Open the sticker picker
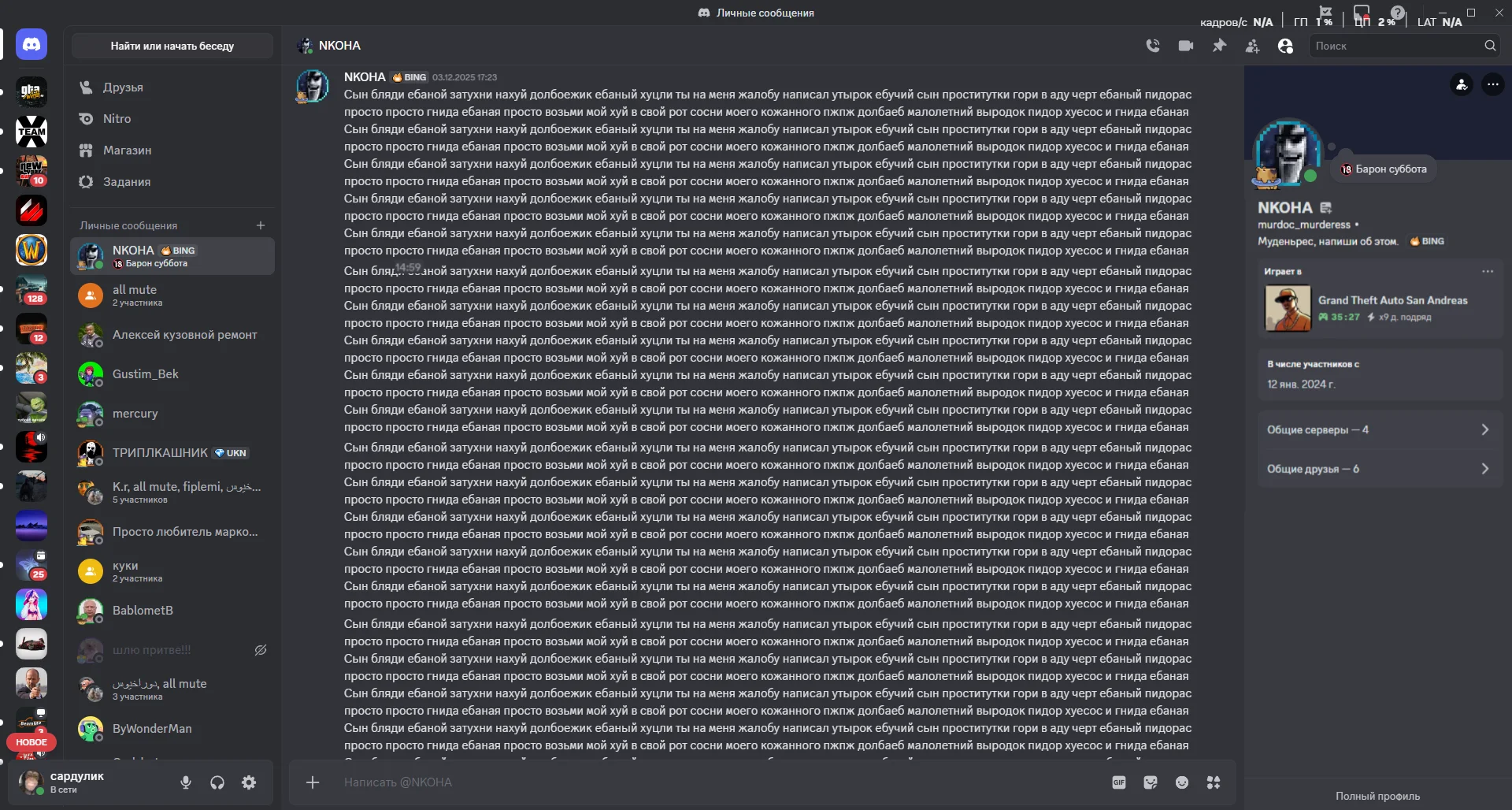The image size is (1512, 810). tap(1151, 782)
